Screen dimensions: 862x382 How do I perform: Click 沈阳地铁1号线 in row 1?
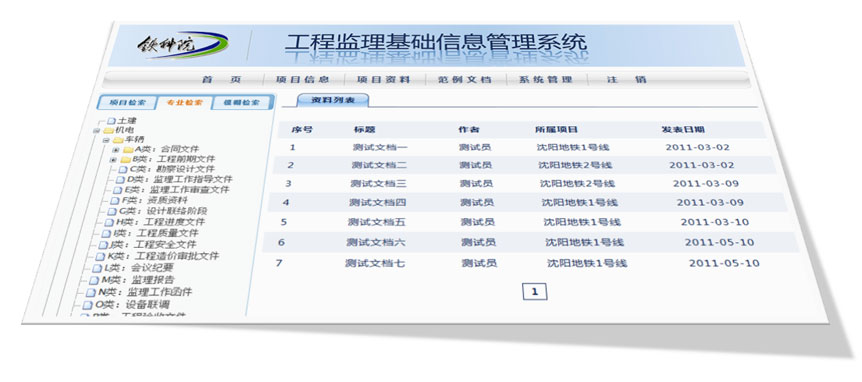pyautogui.click(x=573, y=147)
